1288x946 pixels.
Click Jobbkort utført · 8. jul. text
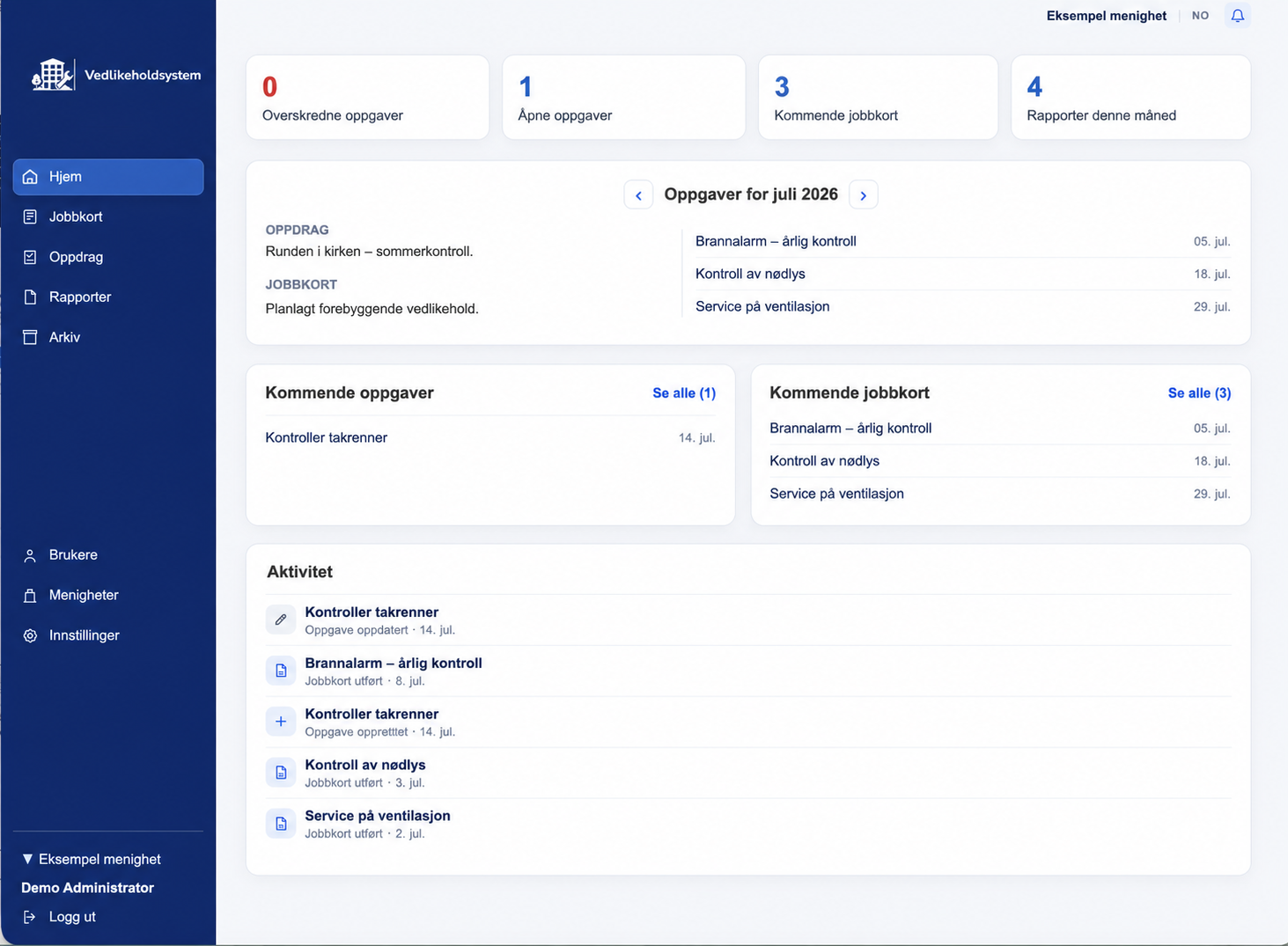point(364,681)
